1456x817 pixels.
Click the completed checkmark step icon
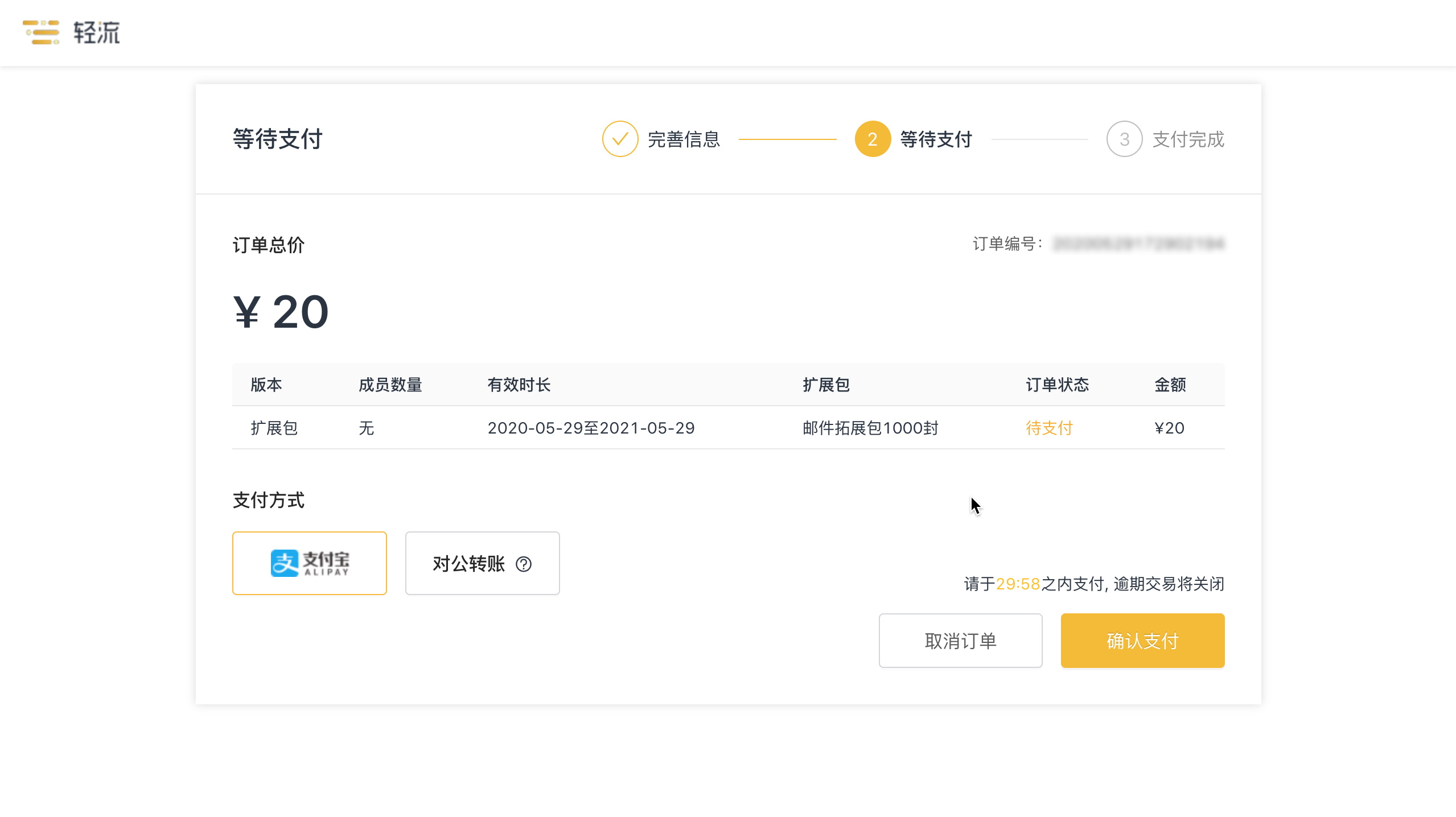coord(620,139)
